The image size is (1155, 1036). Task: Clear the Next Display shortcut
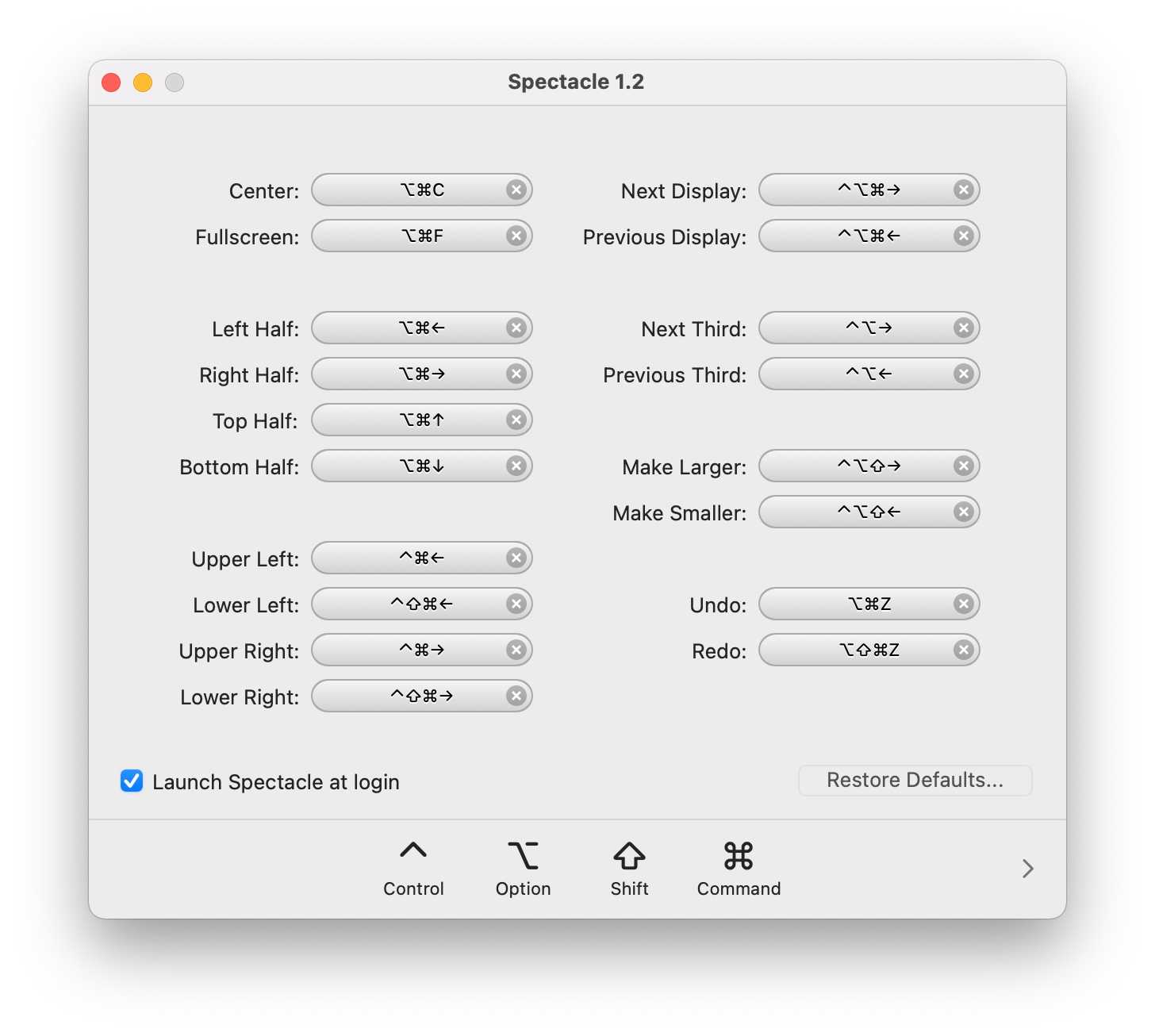pos(964,190)
